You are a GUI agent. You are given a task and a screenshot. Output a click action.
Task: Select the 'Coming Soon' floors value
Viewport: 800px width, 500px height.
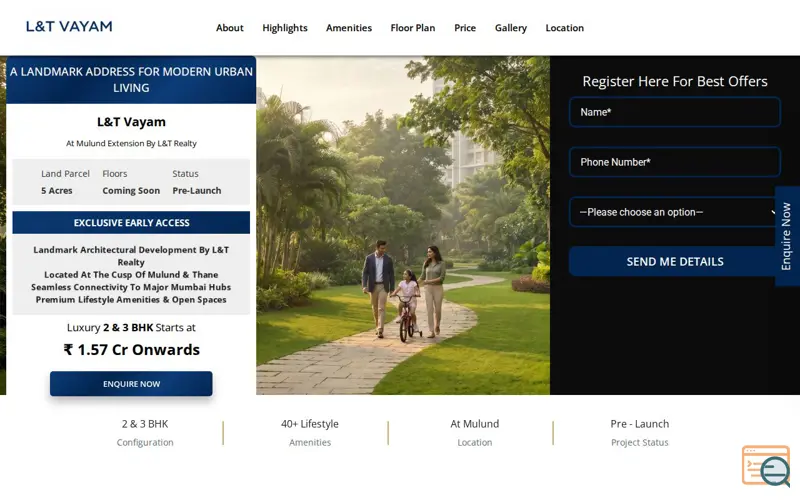131,191
